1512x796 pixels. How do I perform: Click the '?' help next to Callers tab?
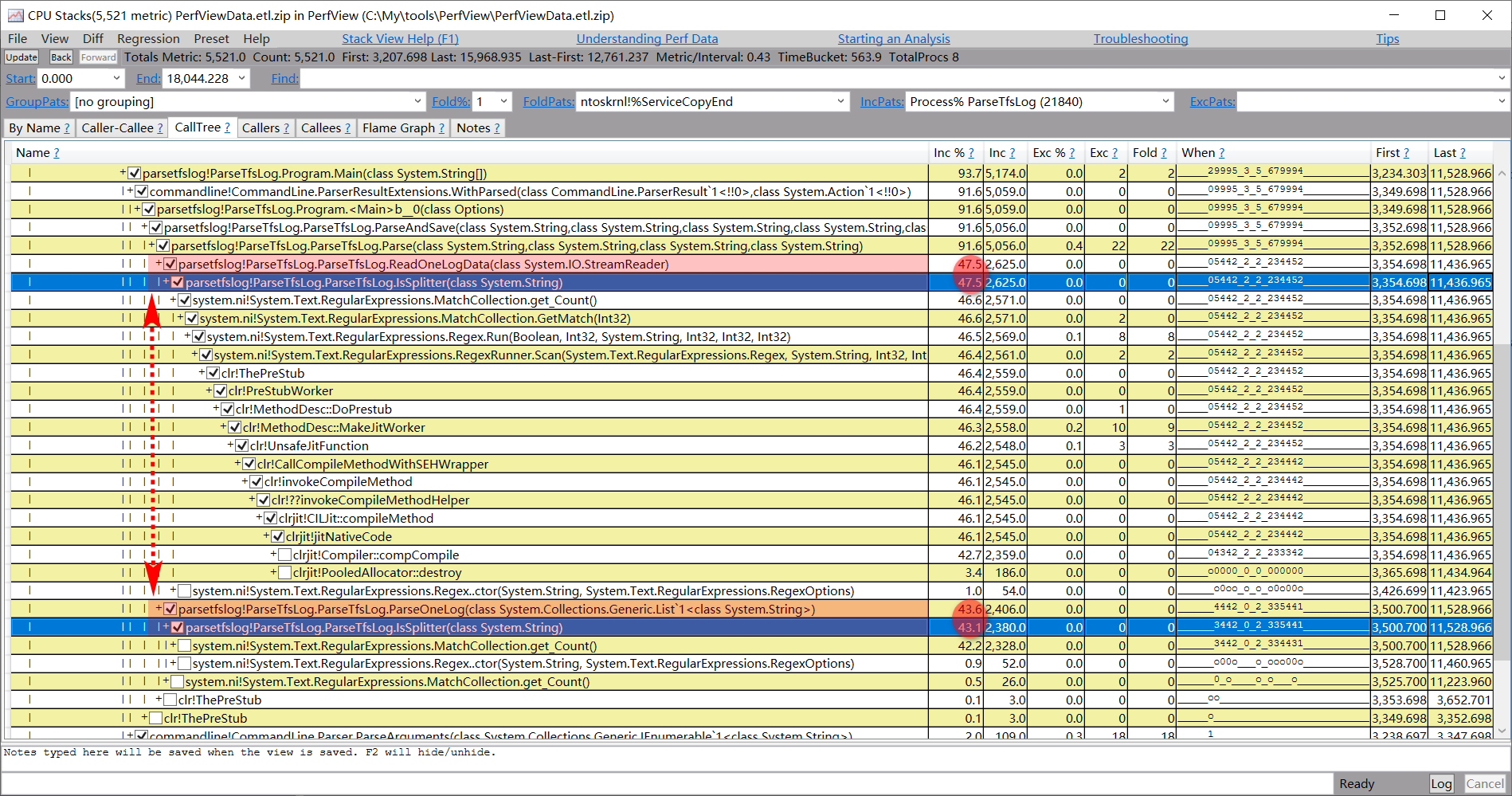[286, 128]
